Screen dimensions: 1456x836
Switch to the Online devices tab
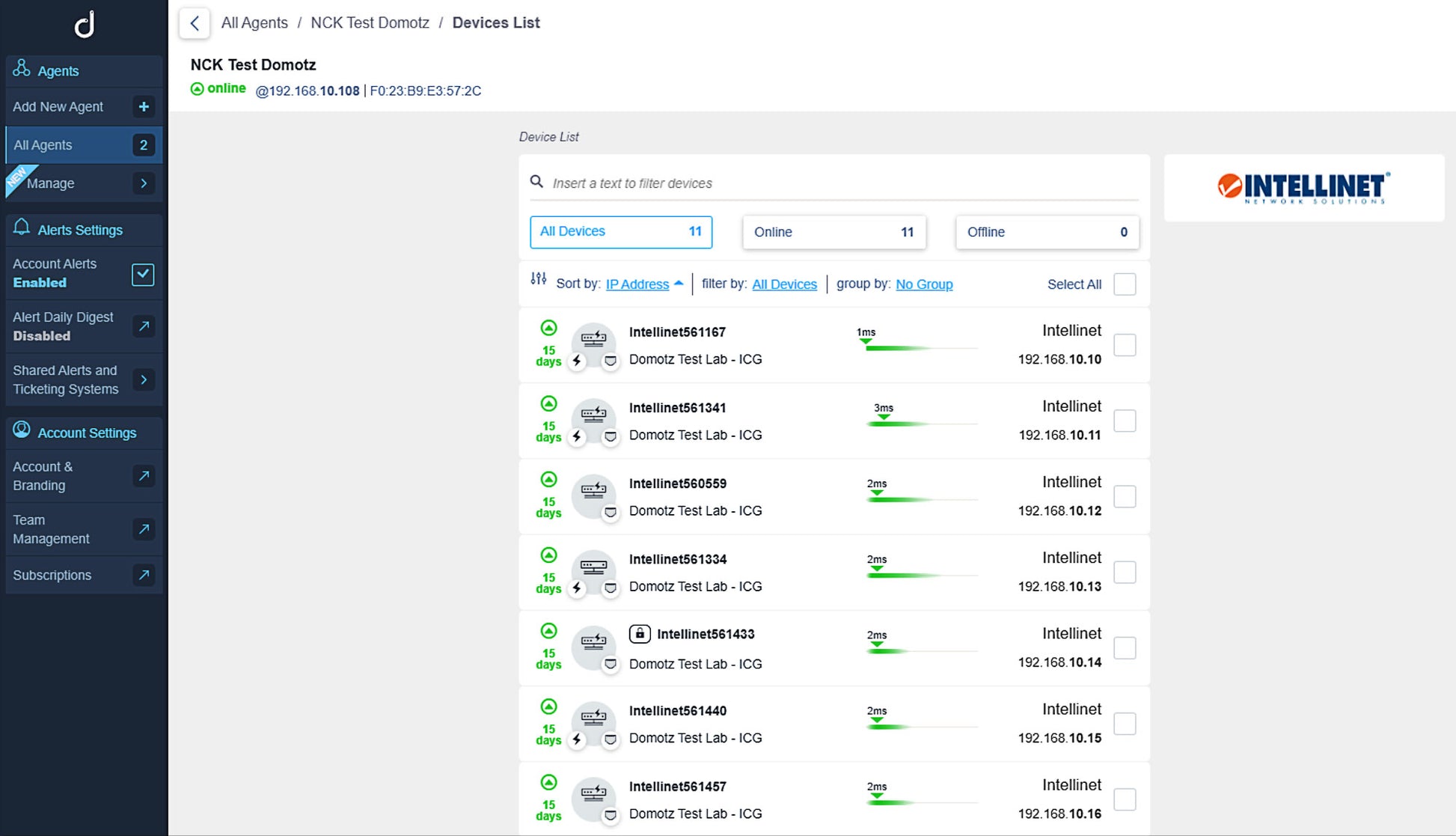(833, 232)
